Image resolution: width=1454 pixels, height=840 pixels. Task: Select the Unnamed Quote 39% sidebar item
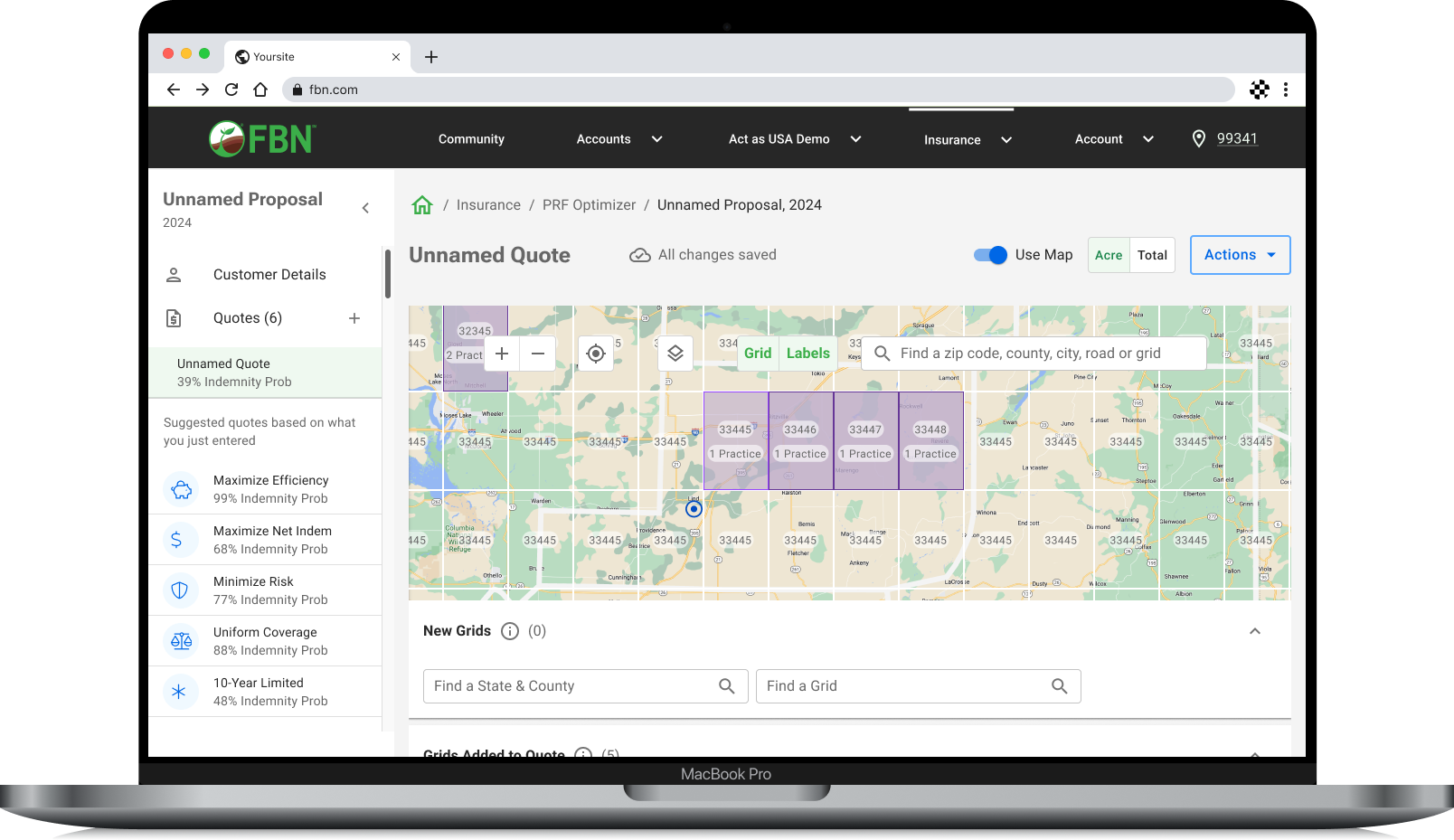[265, 373]
